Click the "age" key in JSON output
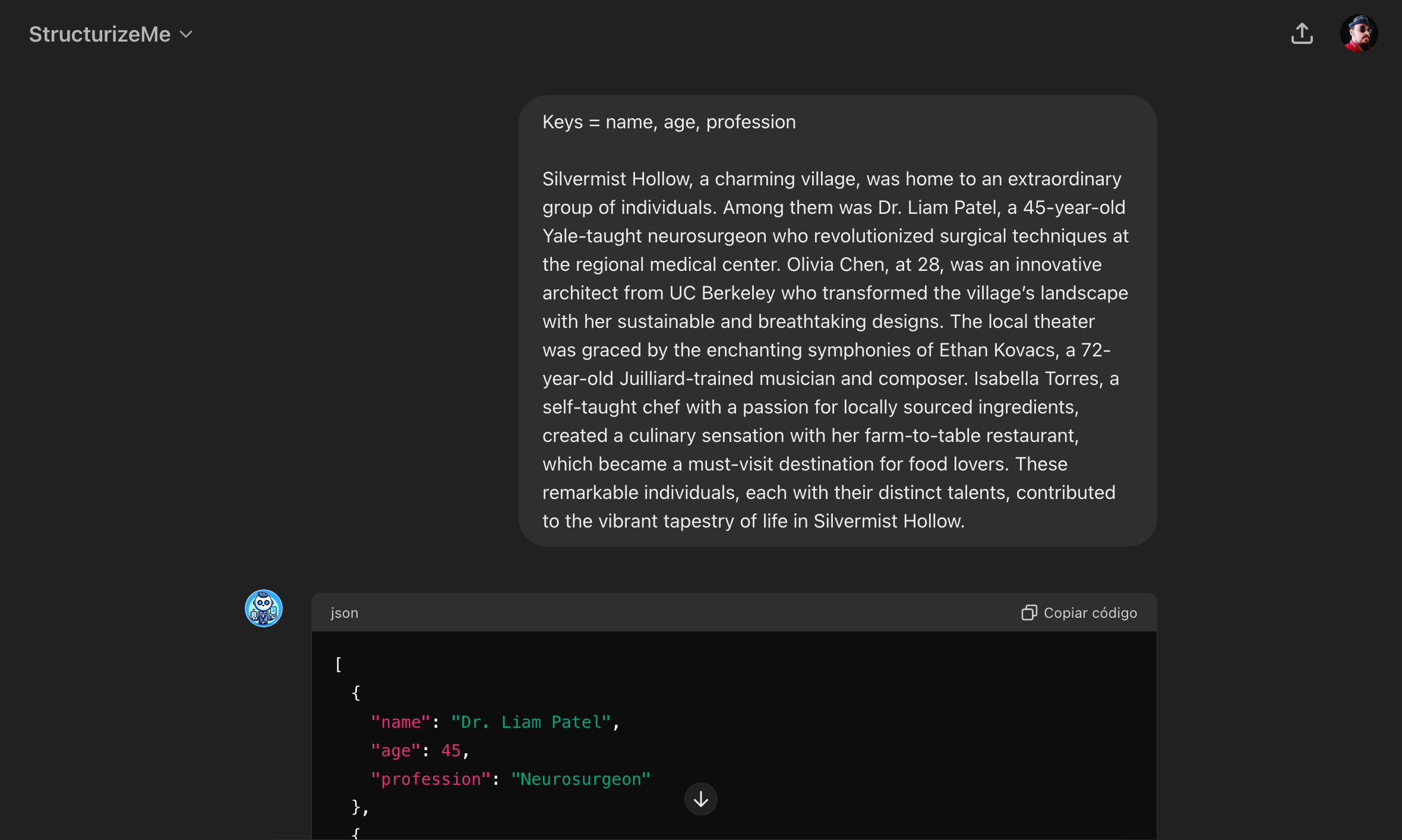The image size is (1402, 840). [x=396, y=750]
